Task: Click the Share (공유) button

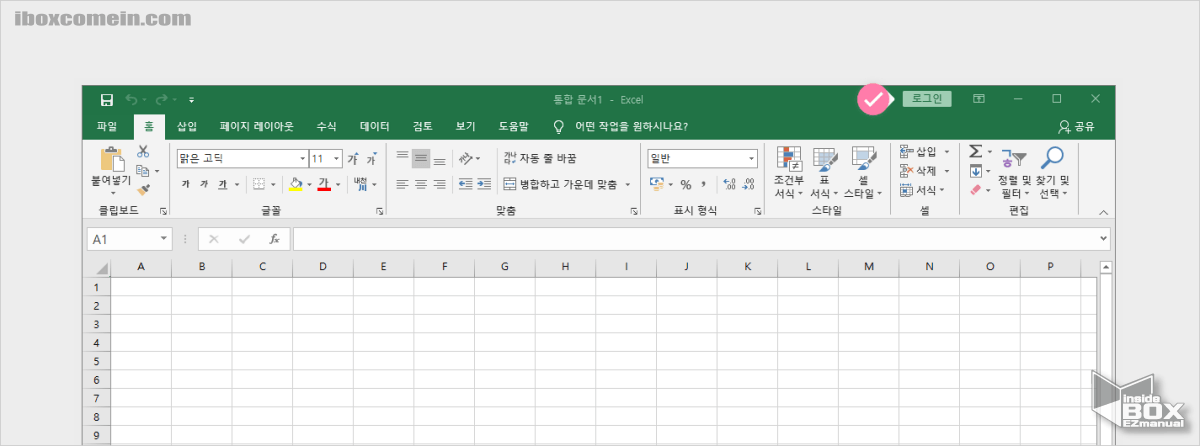Action: (x=1076, y=126)
